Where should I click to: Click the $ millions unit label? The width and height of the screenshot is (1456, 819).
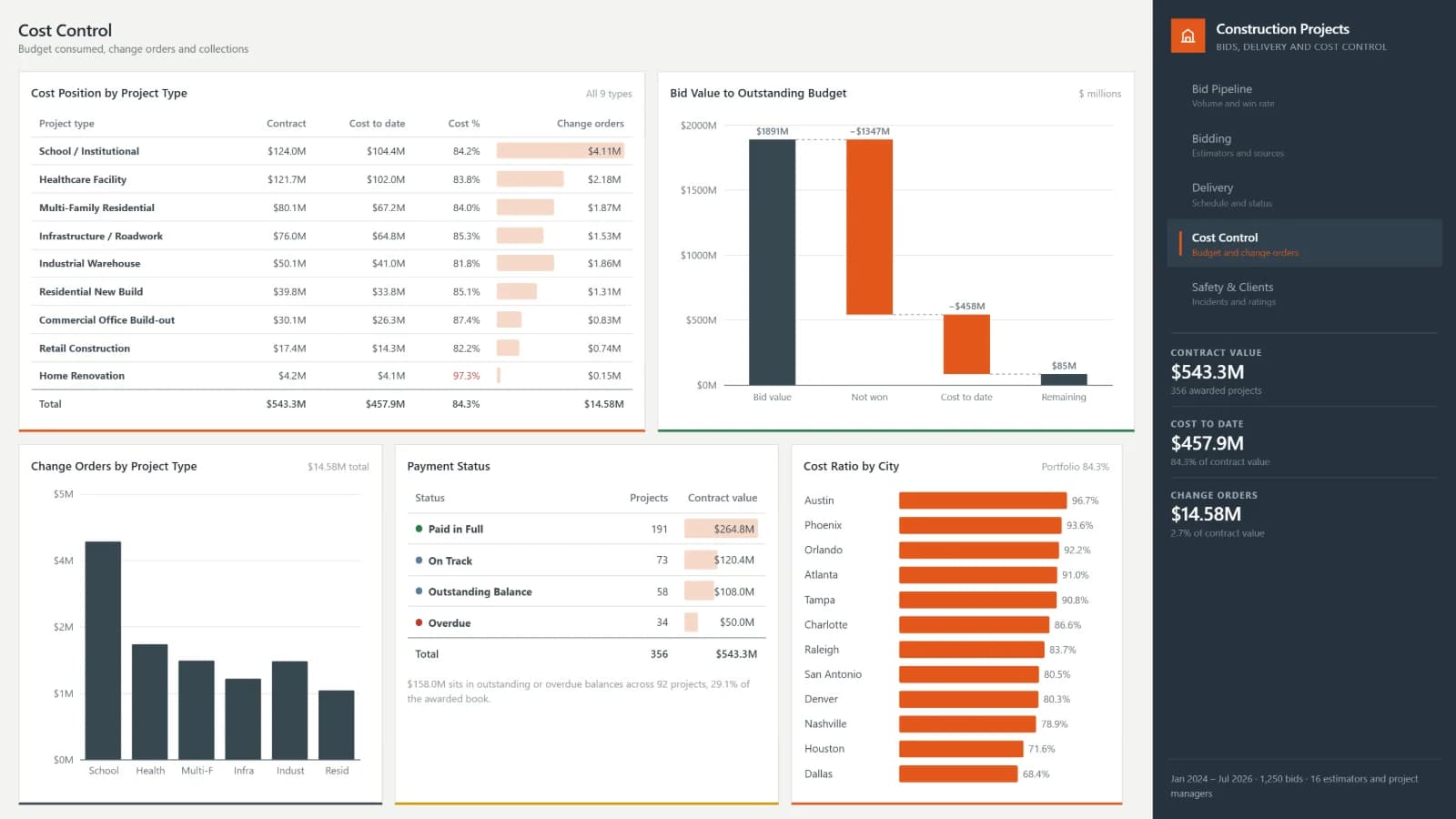tap(1099, 94)
